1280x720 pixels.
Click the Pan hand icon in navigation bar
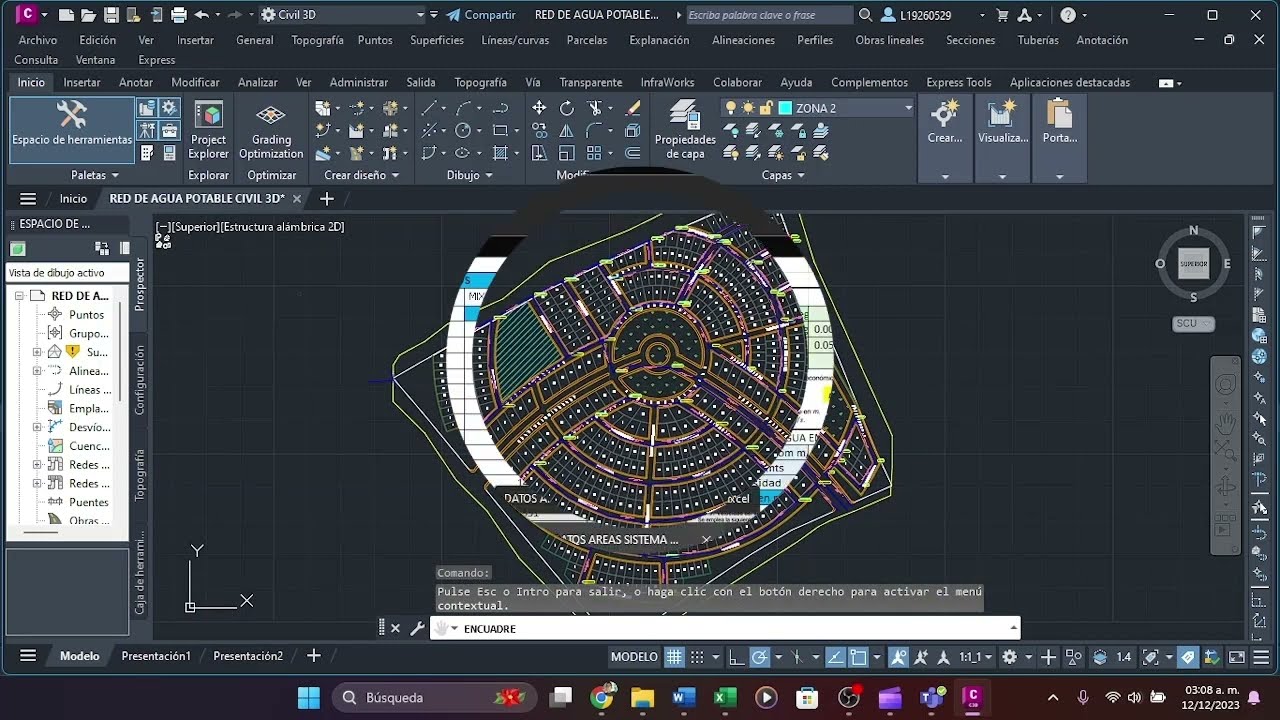[x=1226, y=422]
